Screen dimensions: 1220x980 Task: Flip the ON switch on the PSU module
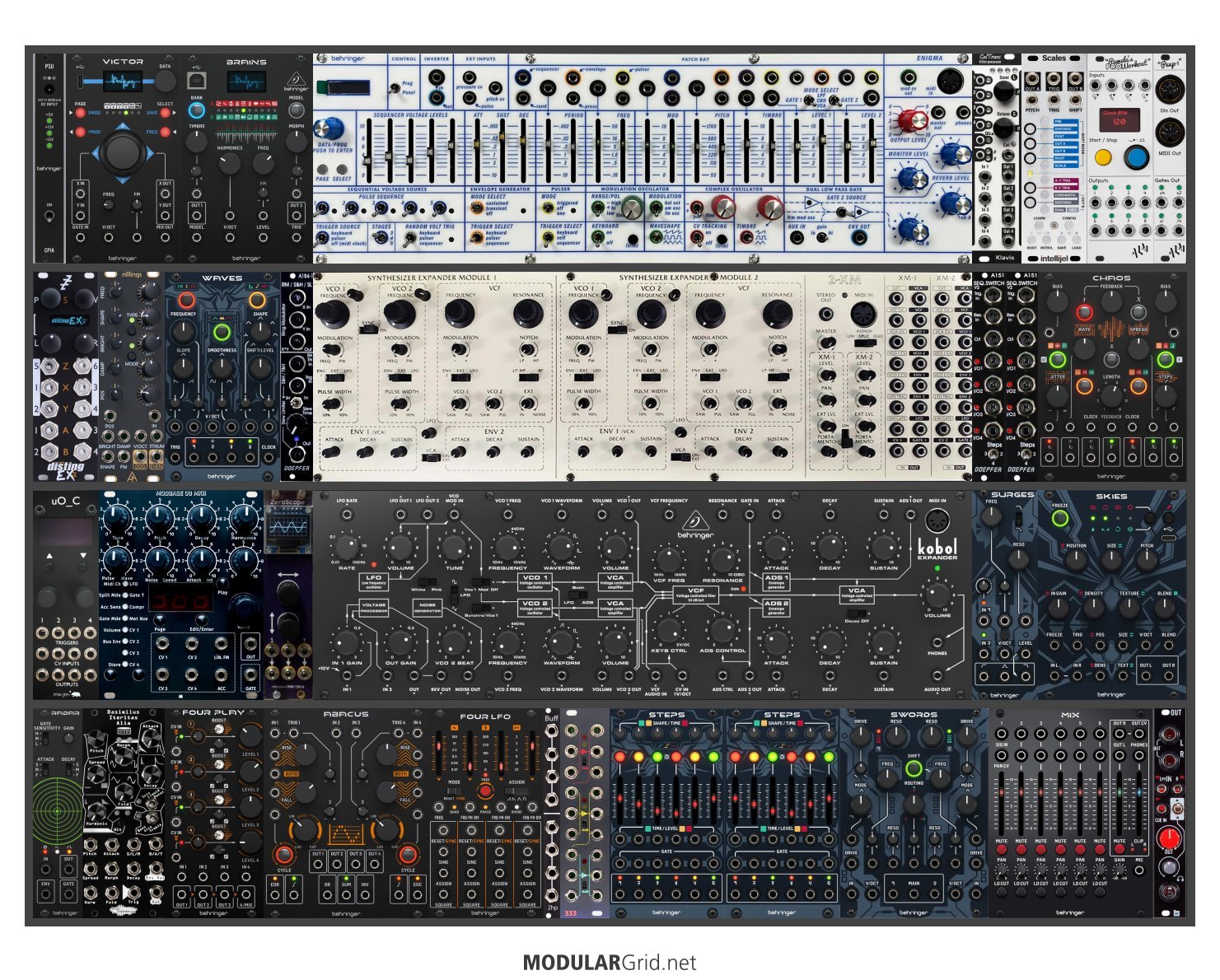49,217
